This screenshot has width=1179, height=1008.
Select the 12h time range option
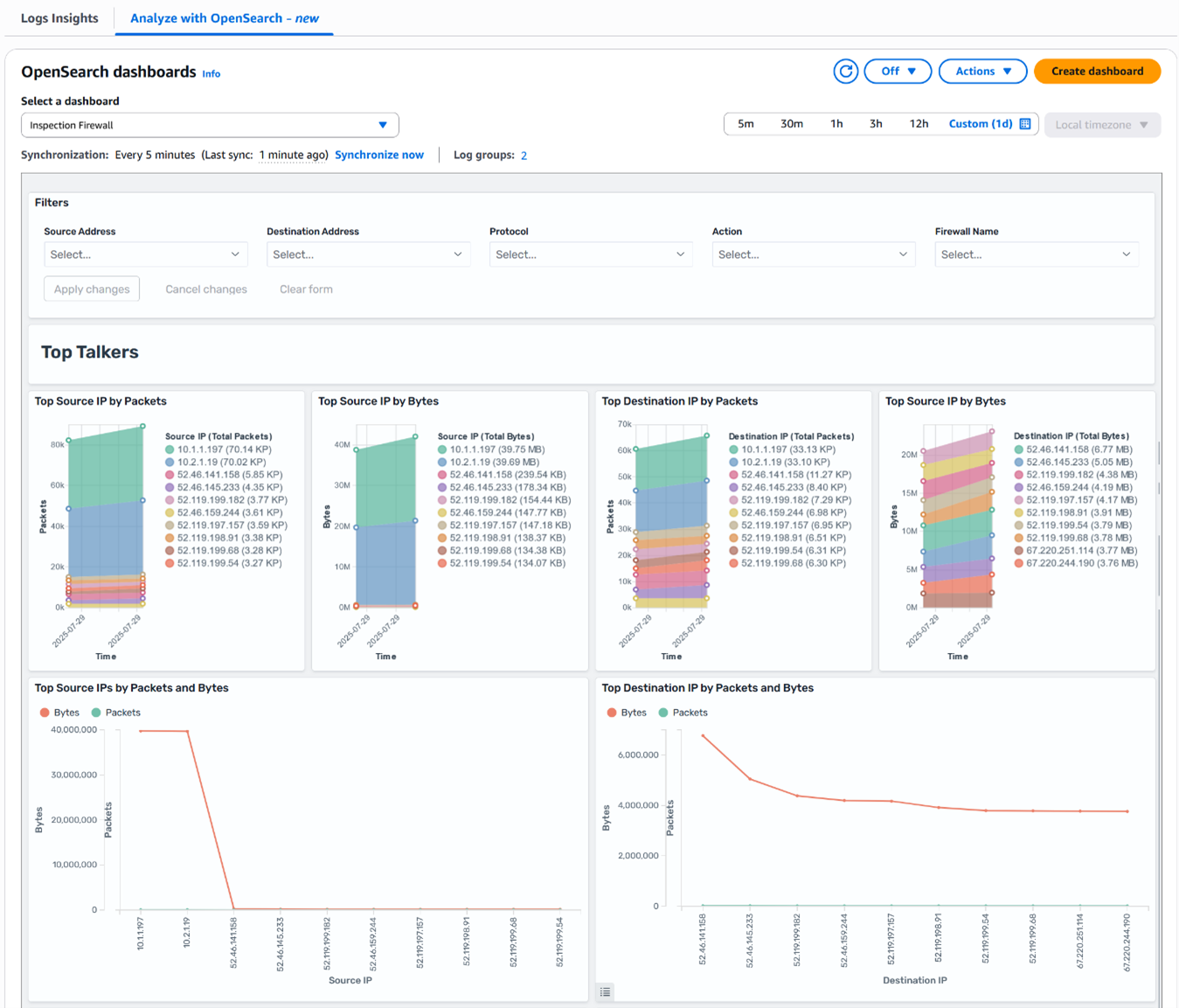click(919, 123)
